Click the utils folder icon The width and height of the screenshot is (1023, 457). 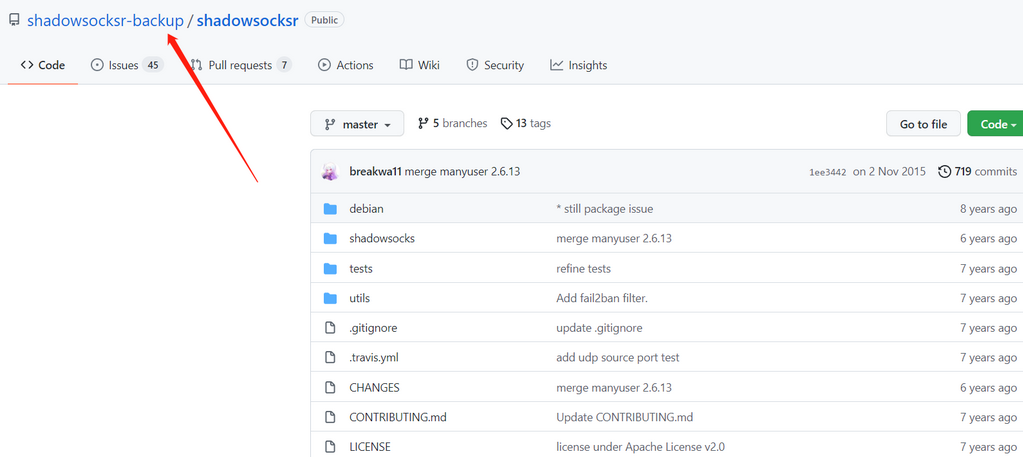click(x=330, y=298)
